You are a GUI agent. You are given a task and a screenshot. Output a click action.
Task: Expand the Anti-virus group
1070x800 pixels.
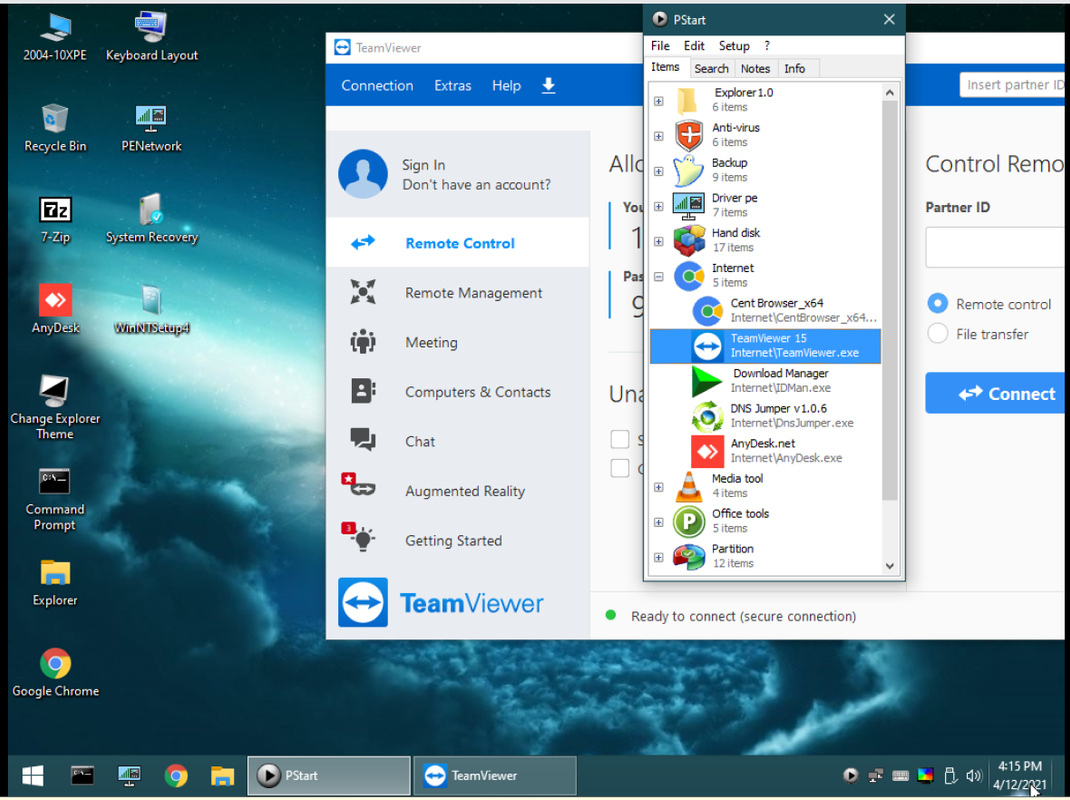[x=659, y=136]
